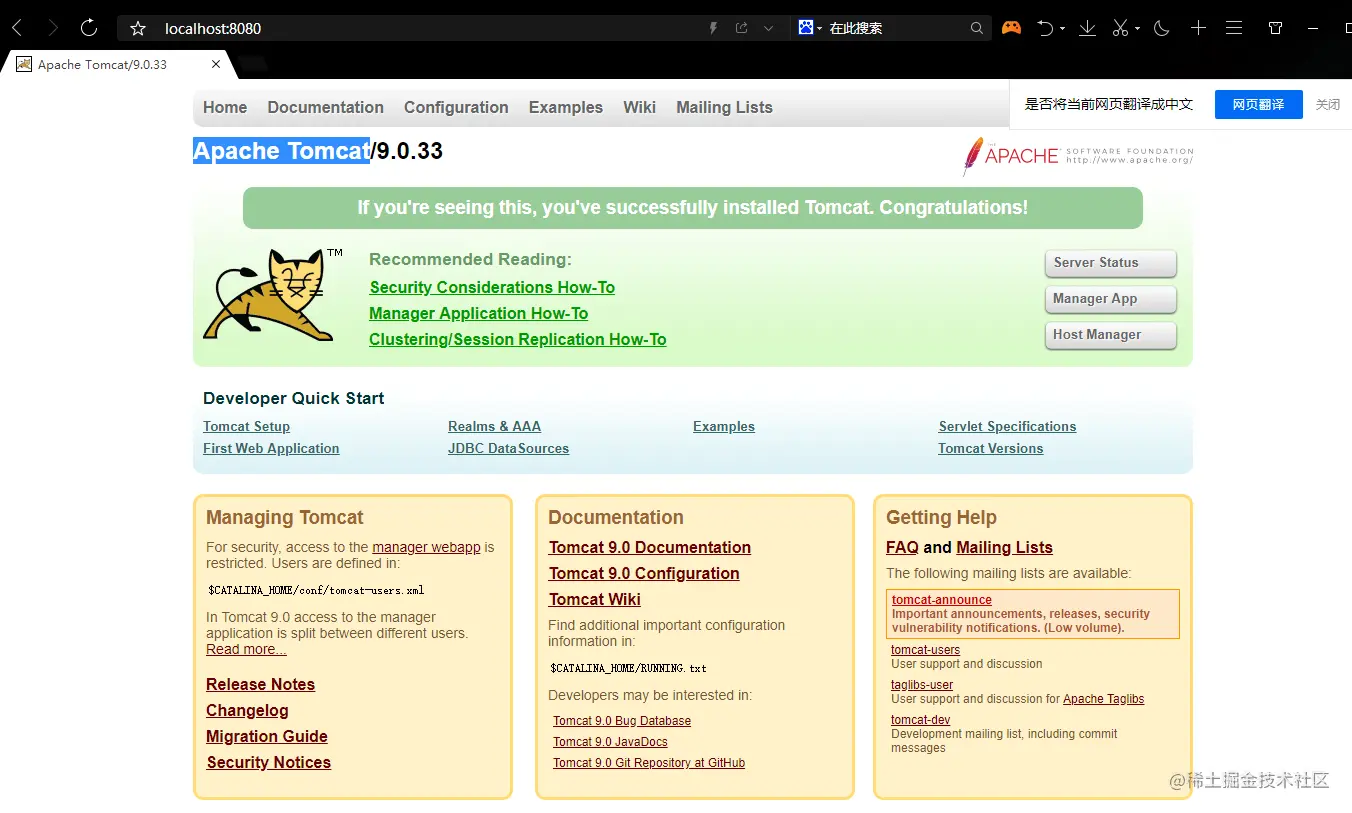Open Manager Application How-To link
This screenshot has height=813, width=1352.
pos(478,313)
